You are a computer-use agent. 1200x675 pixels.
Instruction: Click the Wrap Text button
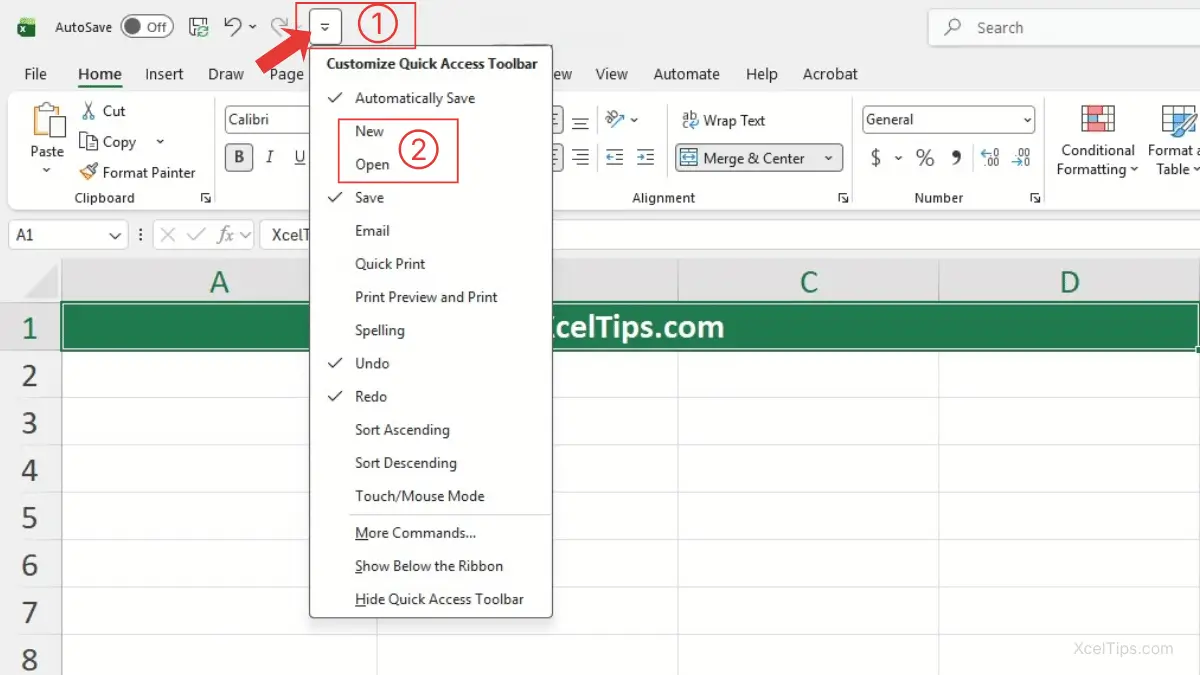pos(723,120)
